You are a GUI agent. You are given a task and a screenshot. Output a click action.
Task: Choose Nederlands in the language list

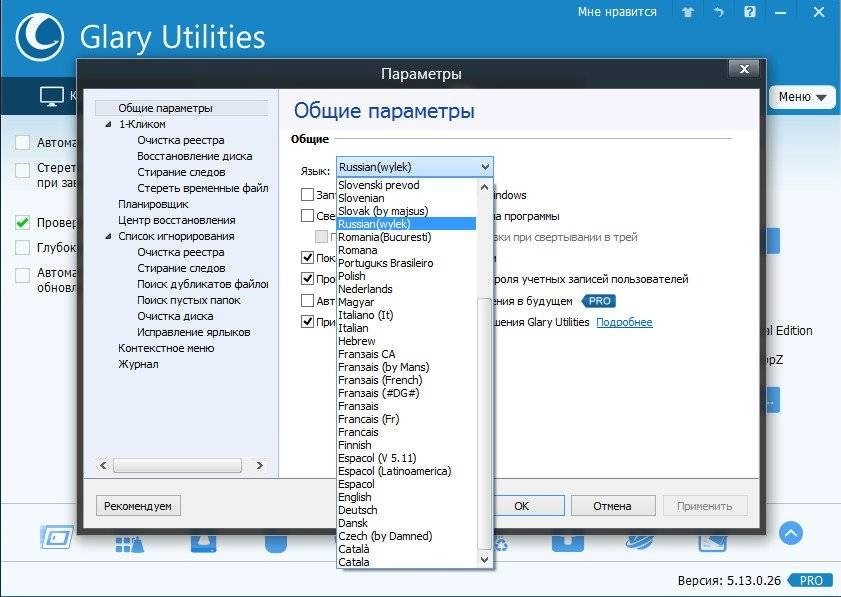(x=407, y=289)
